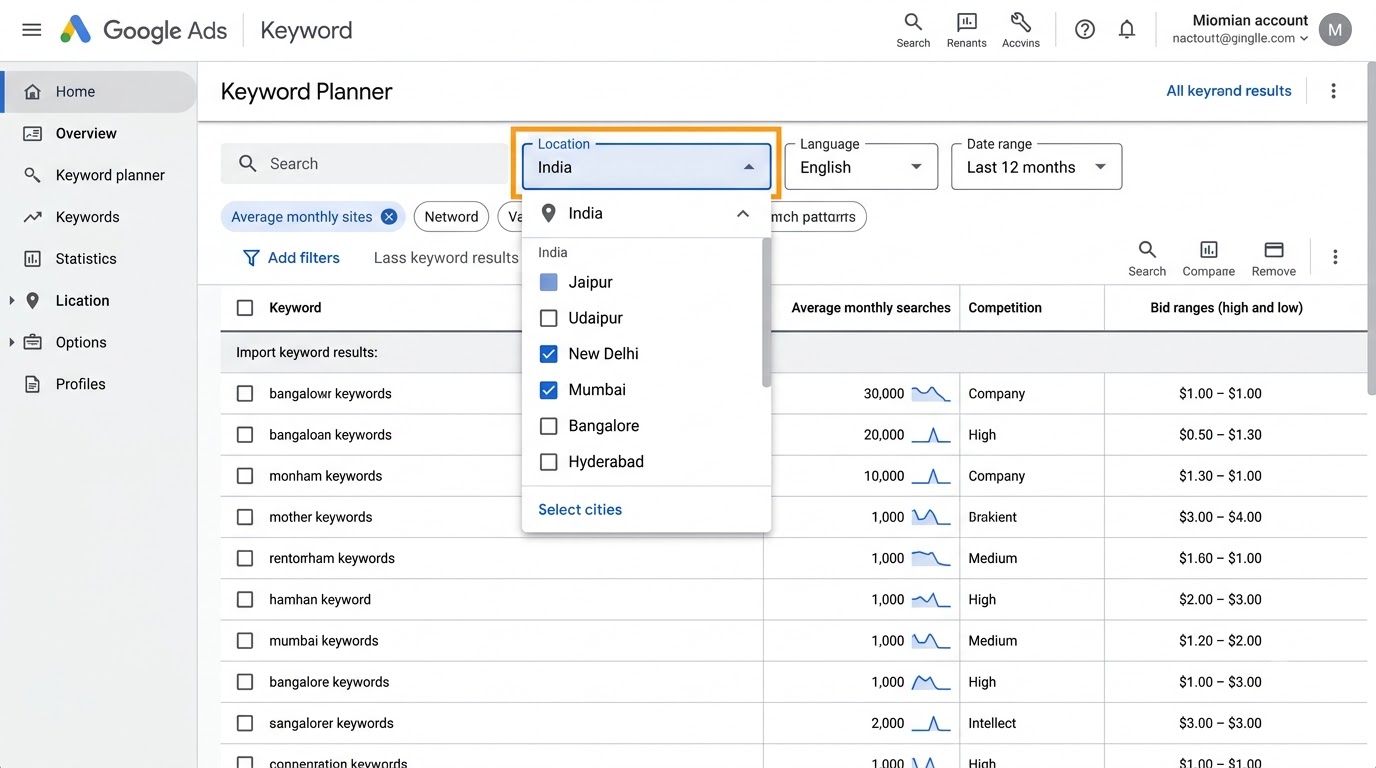Open the help question mark icon
The height and width of the screenshot is (768, 1376).
1085,30
